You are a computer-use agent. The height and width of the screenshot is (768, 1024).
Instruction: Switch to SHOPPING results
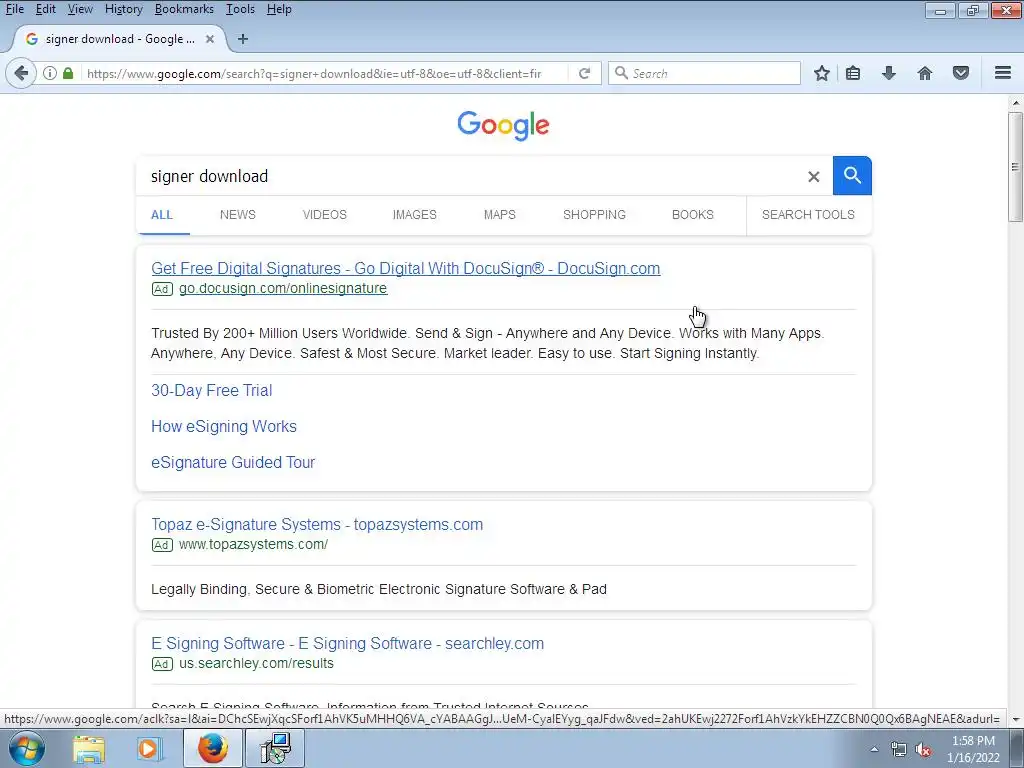pyautogui.click(x=594, y=215)
